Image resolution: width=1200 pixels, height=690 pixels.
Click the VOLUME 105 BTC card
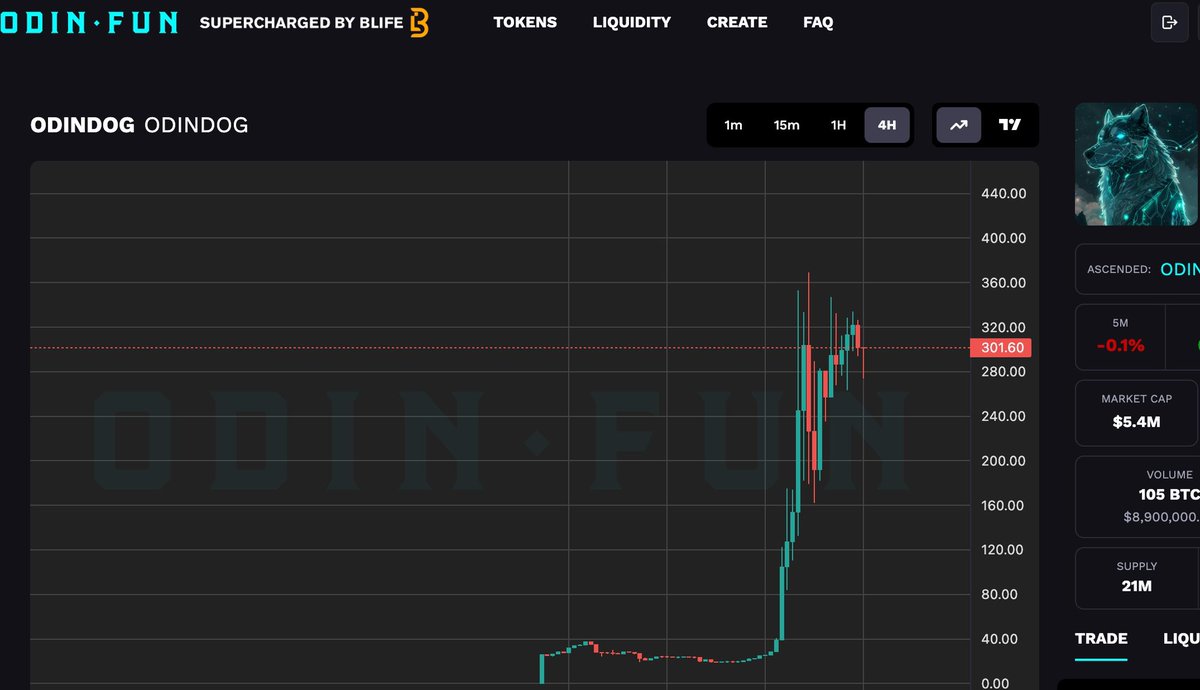[x=1137, y=497]
